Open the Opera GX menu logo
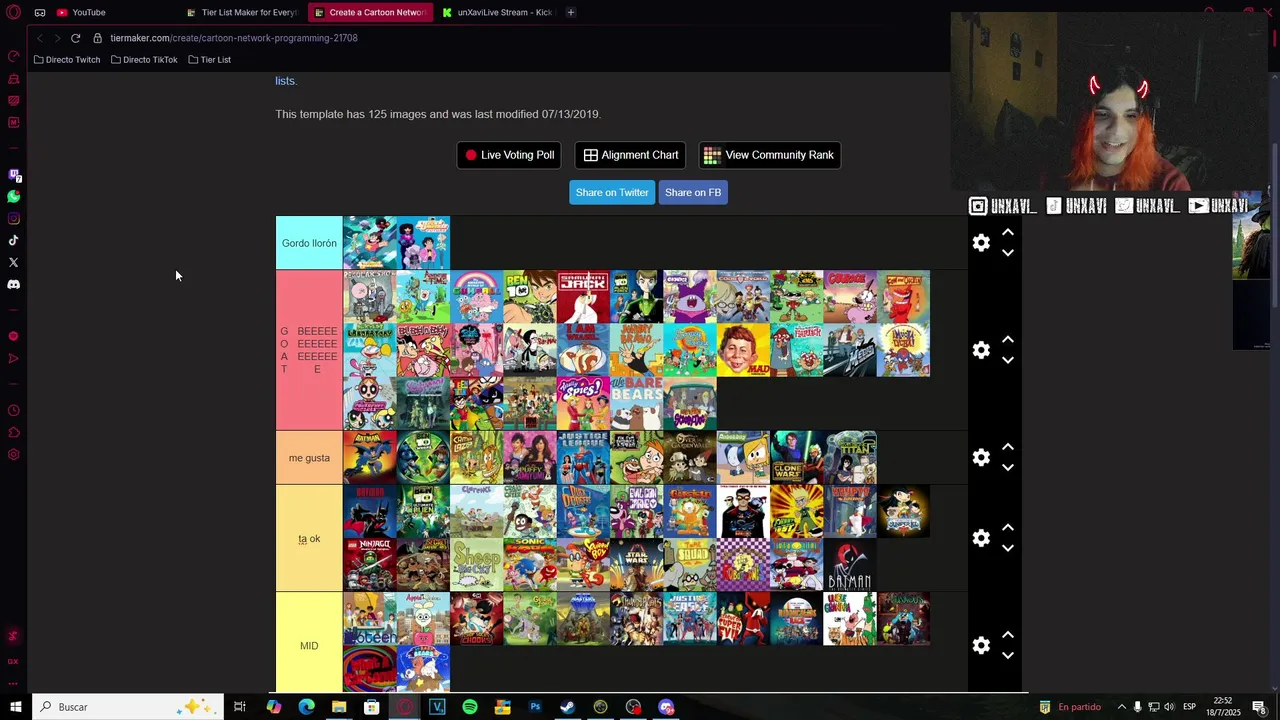The width and height of the screenshot is (1280, 720). (13, 12)
